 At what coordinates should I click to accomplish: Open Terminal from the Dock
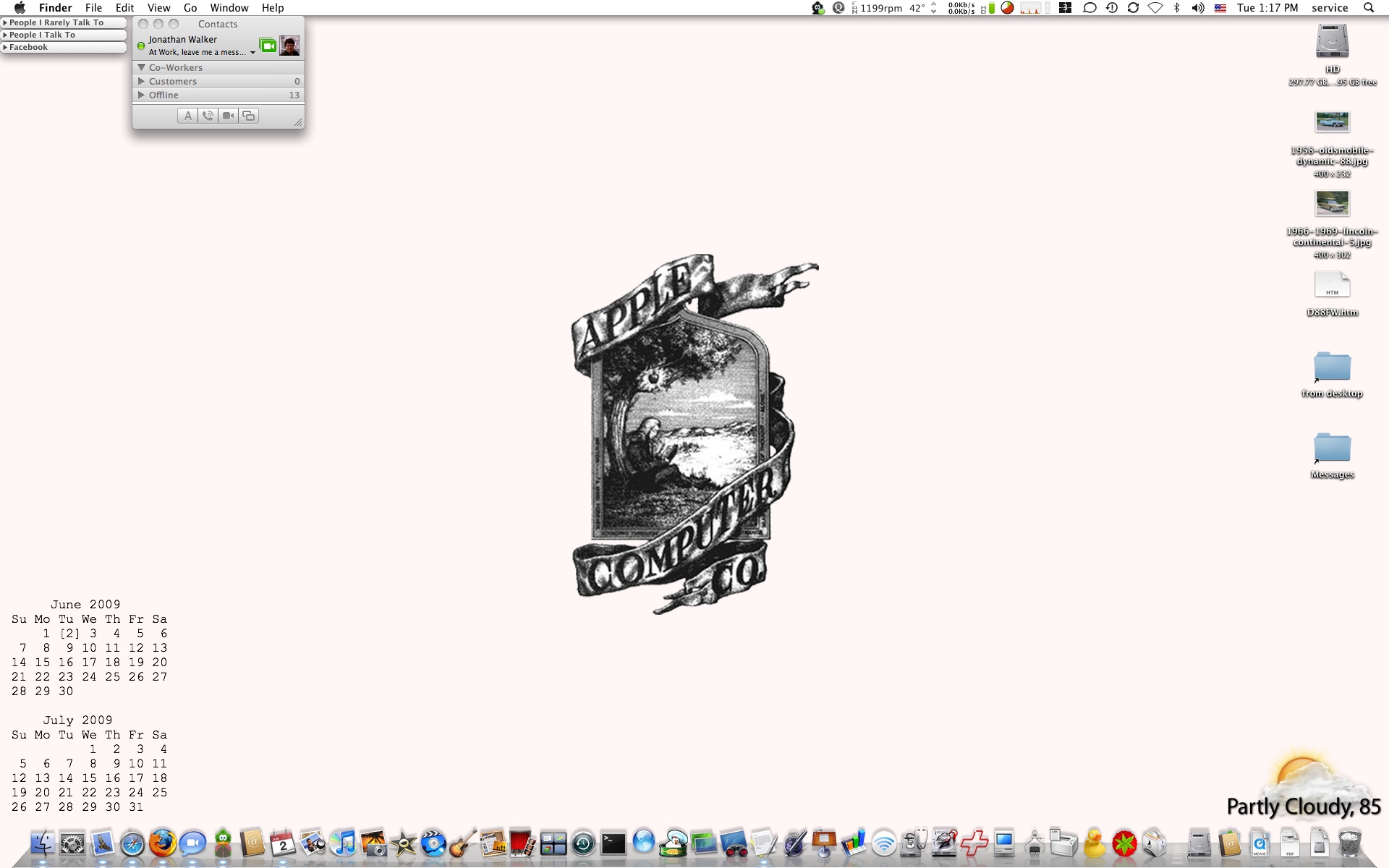[x=613, y=843]
